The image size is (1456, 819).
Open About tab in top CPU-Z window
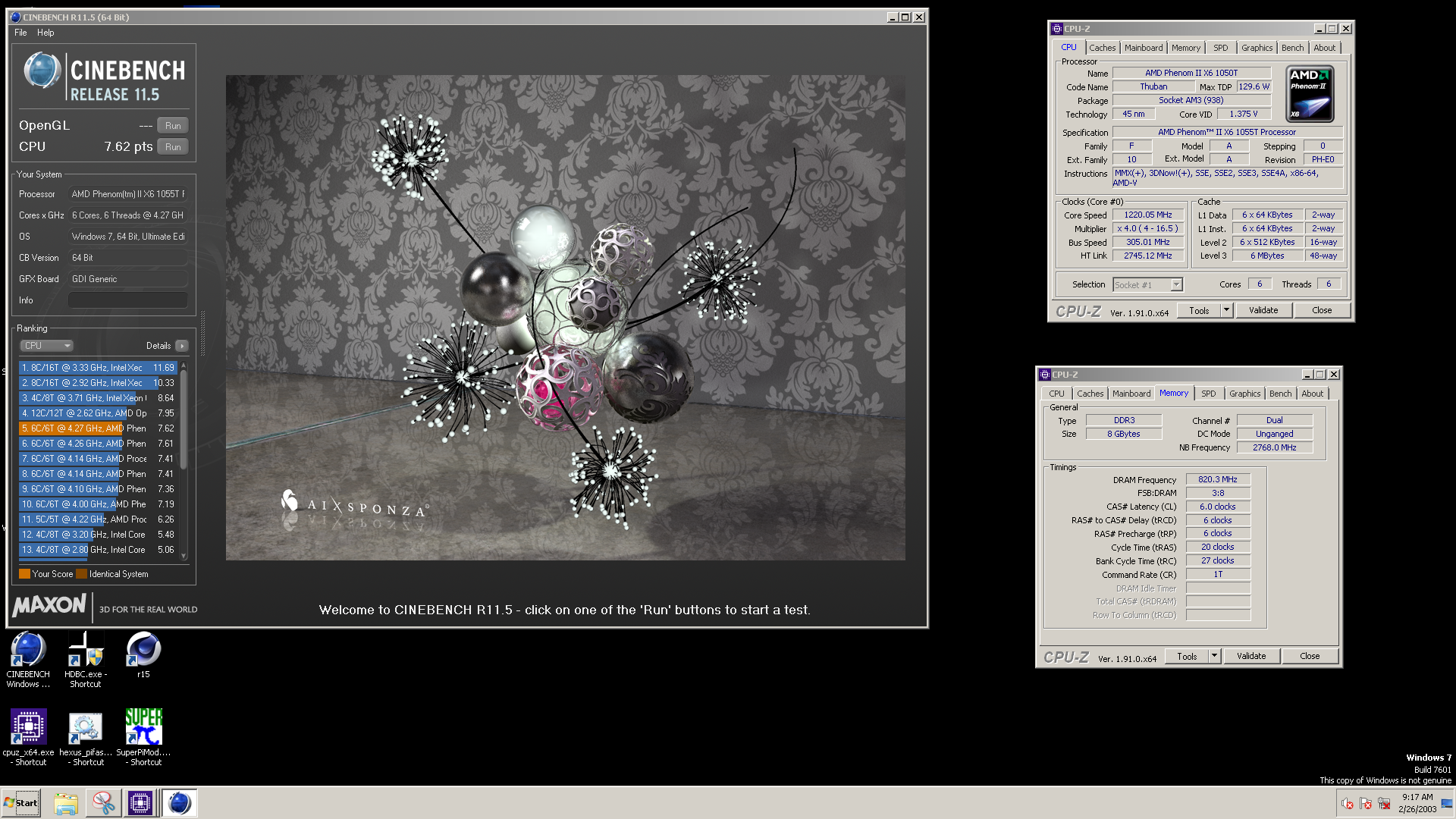point(1324,48)
